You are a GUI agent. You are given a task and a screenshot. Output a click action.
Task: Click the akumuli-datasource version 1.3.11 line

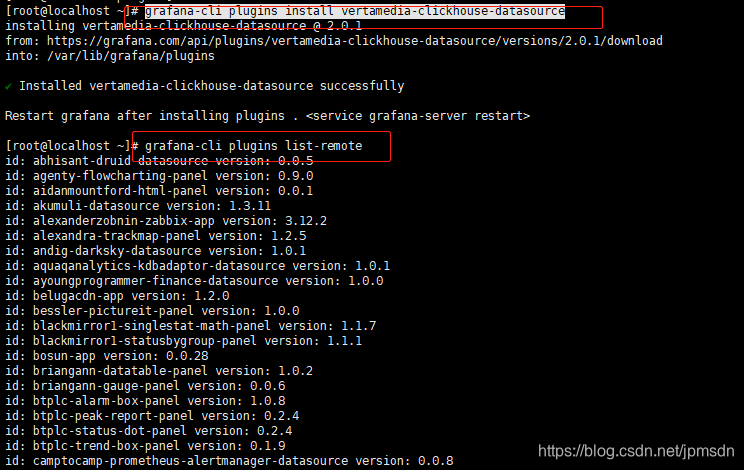tap(138, 206)
